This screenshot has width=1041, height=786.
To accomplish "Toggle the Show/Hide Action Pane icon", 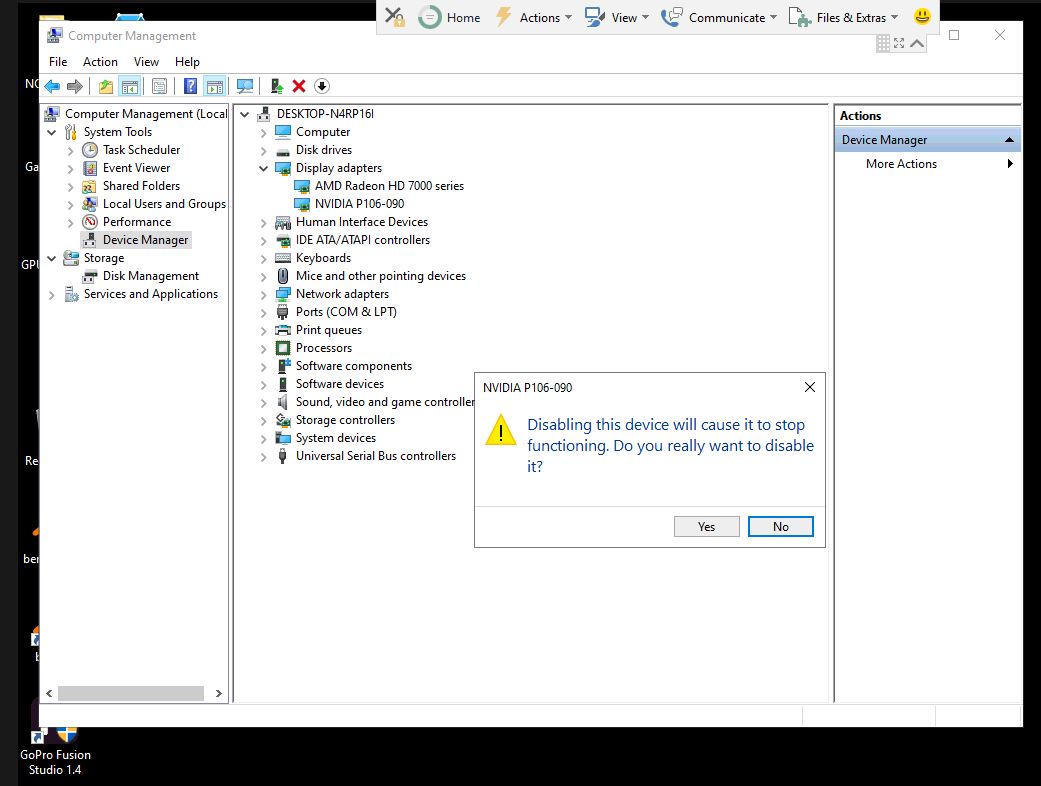I will (x=214, y=86).
